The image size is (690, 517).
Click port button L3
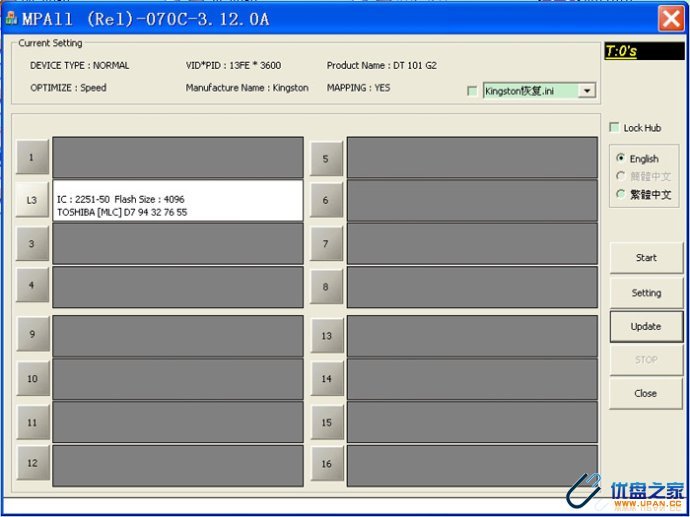tap(32, 200)
